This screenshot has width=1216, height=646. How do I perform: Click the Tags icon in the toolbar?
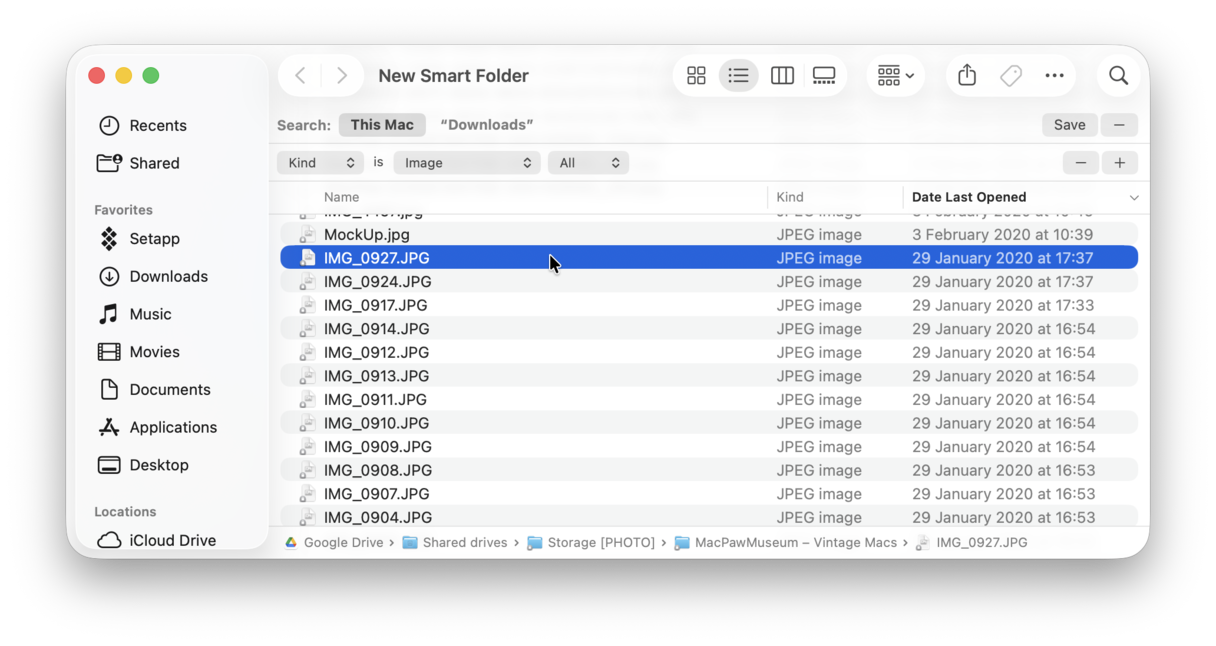(1010, 75)
